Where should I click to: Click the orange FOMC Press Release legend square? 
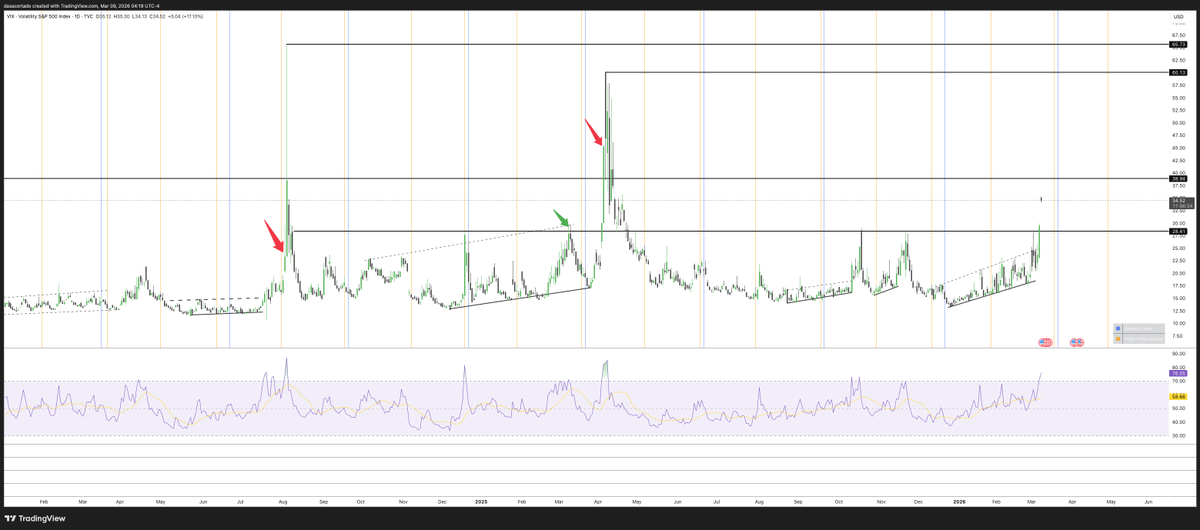point(1118,339)
